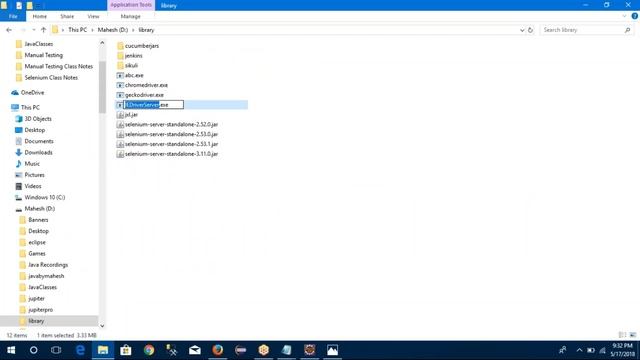
Task: Select selenium-server-standalone-2.52.0.jar
Action: [x=171, y=124]
